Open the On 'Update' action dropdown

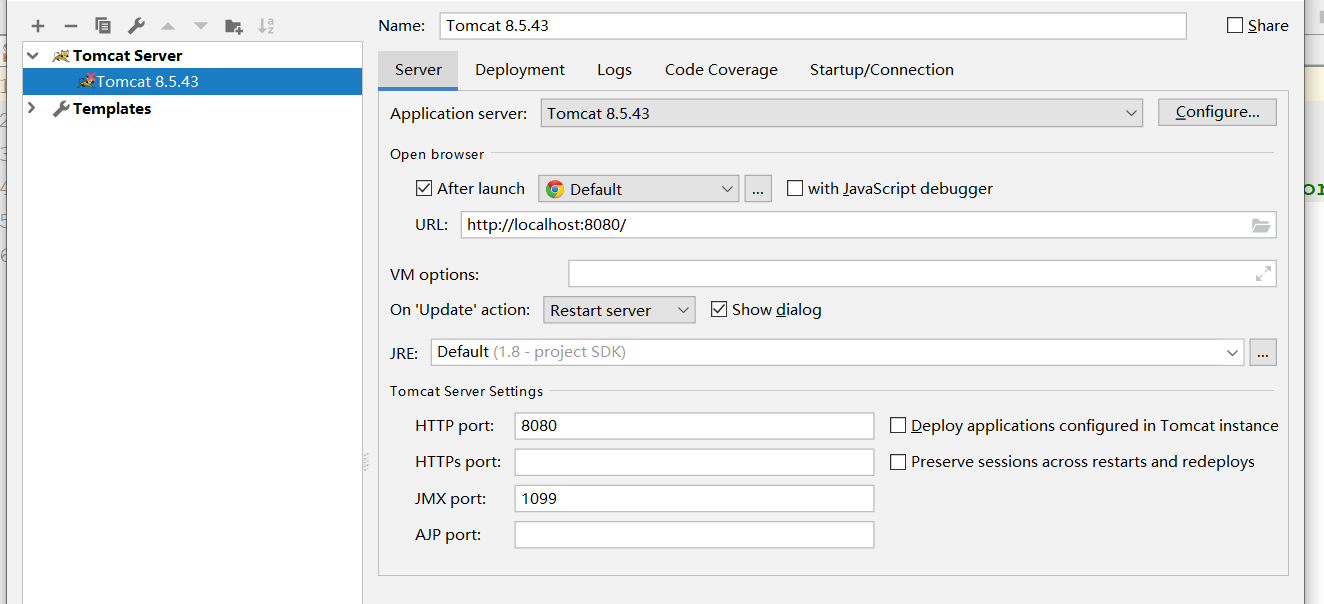tap(619, 310)
